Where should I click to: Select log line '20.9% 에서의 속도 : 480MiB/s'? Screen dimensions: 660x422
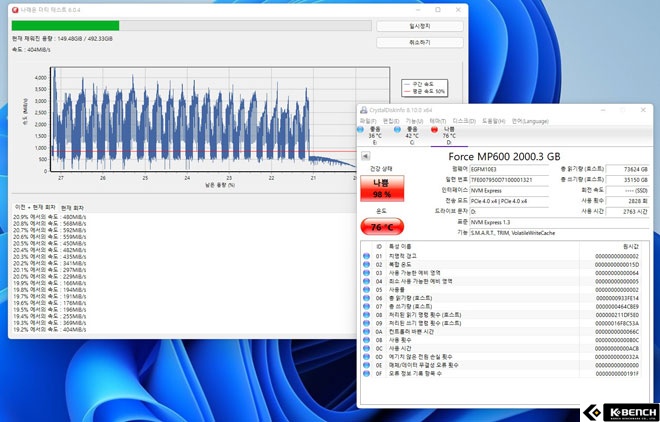[x=50, y=217]
